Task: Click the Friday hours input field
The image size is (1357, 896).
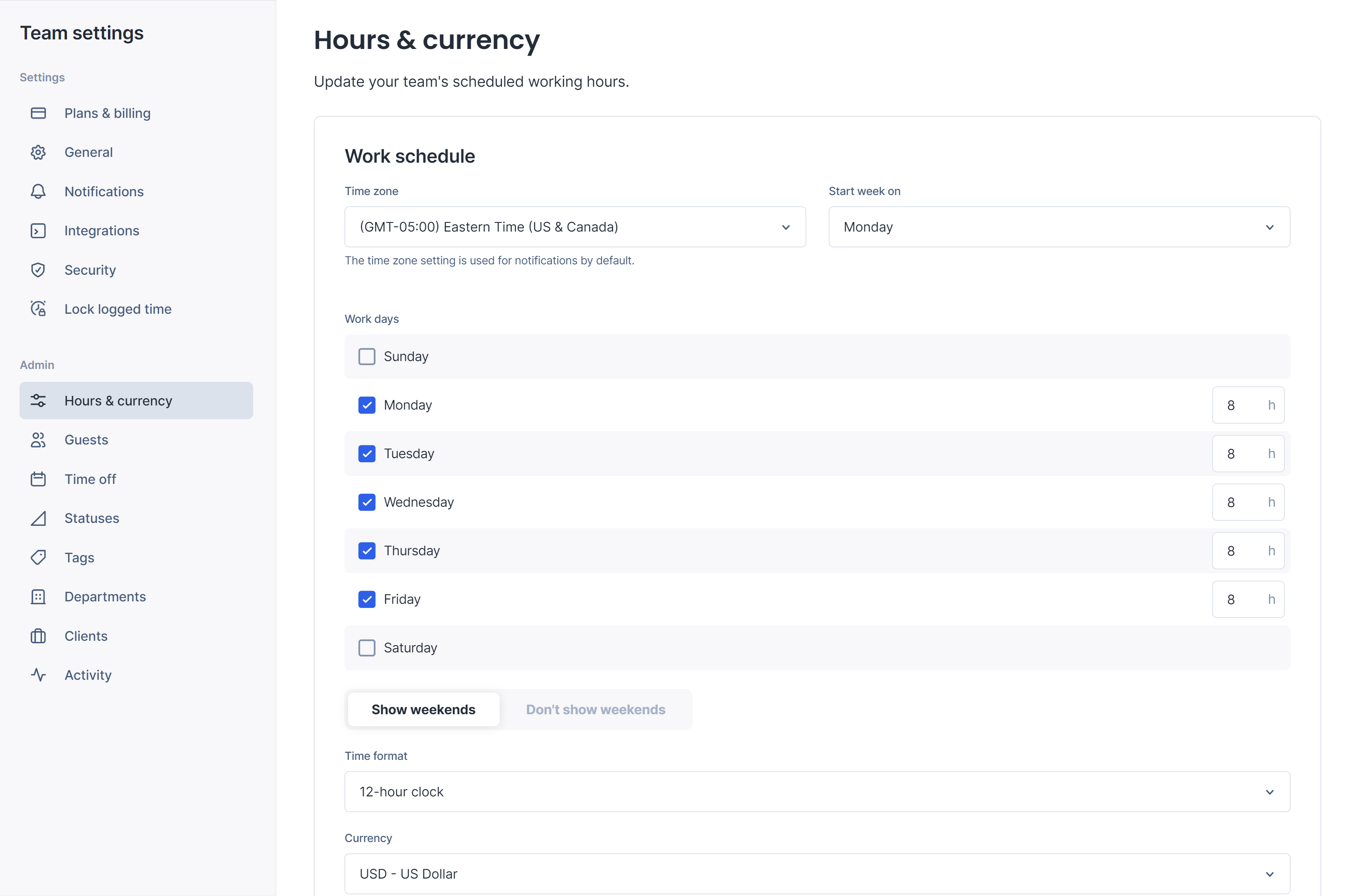Action: [x=1248, y=599]
